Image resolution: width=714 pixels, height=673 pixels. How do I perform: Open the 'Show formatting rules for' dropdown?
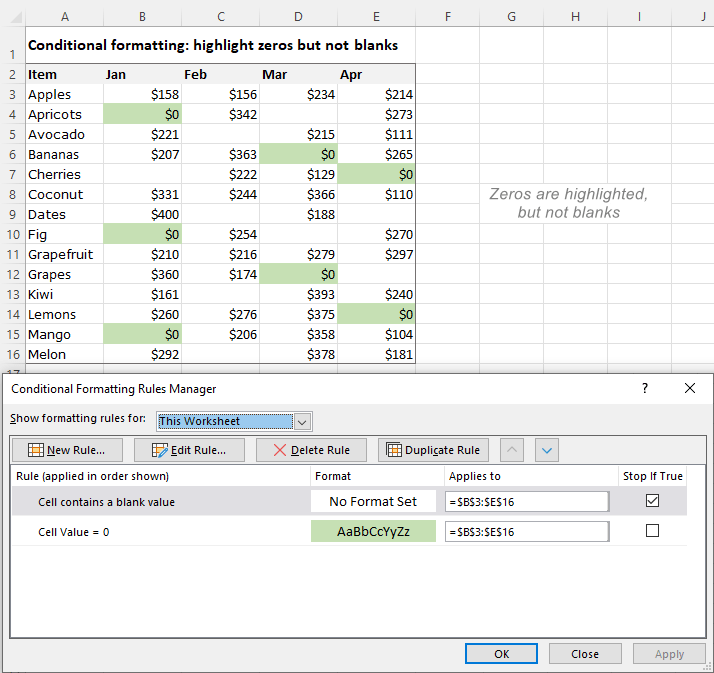point(302,422)
